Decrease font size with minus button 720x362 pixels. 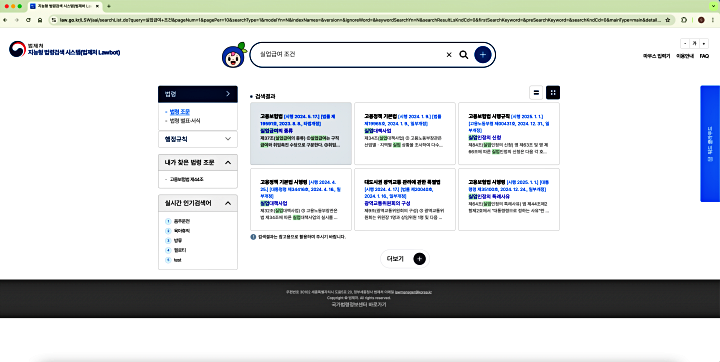685,43
